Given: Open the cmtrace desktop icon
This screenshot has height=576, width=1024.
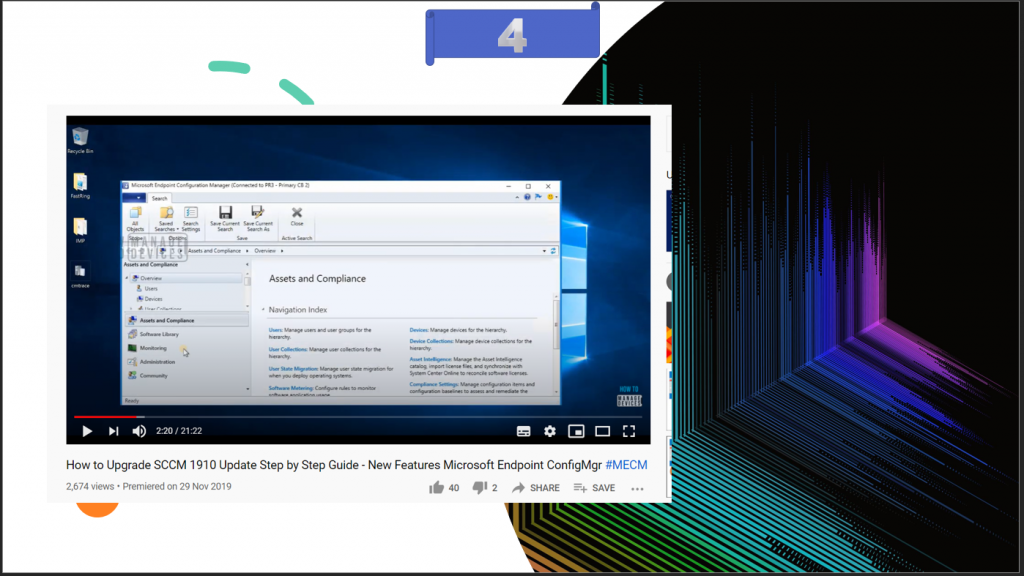Looking at the screenshot, I should [x=80, y=276].
